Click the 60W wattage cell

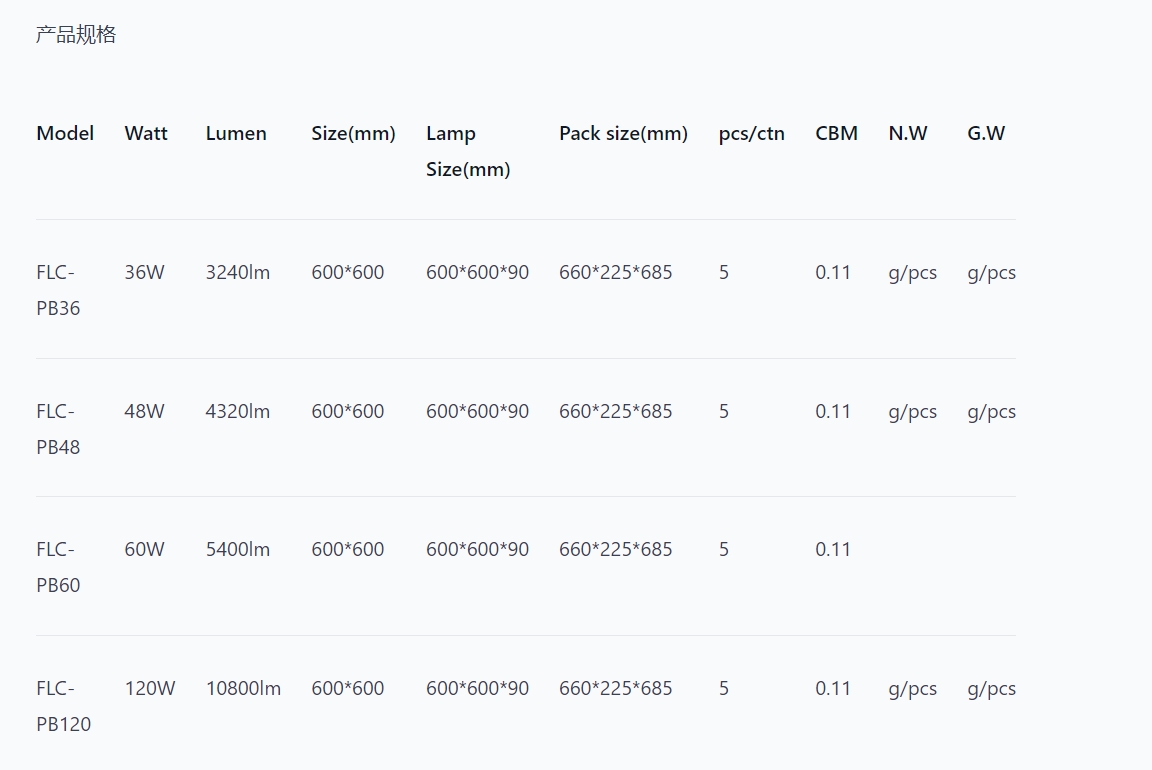coord(145,549)
